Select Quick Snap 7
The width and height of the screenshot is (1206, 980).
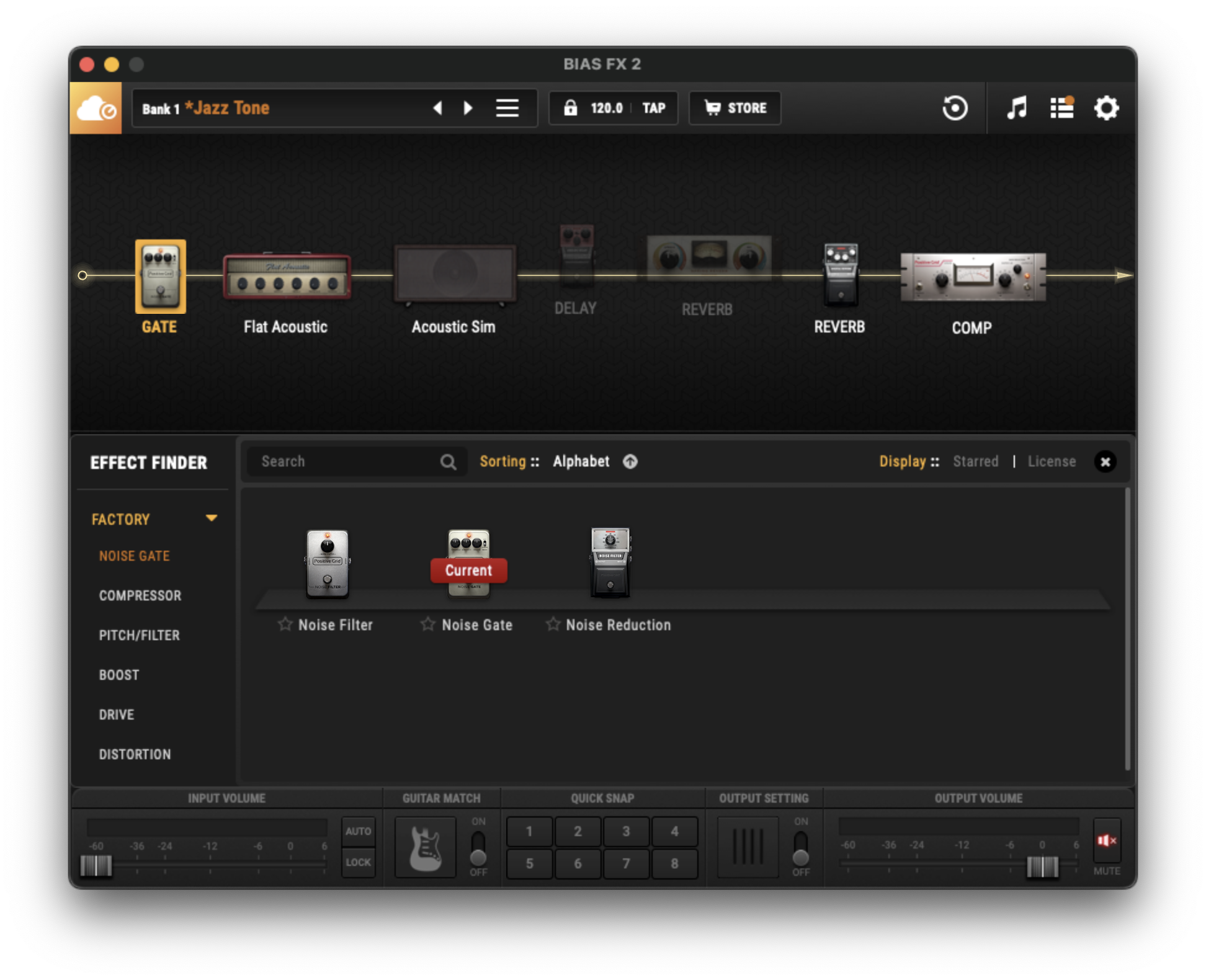click(626, 863)
